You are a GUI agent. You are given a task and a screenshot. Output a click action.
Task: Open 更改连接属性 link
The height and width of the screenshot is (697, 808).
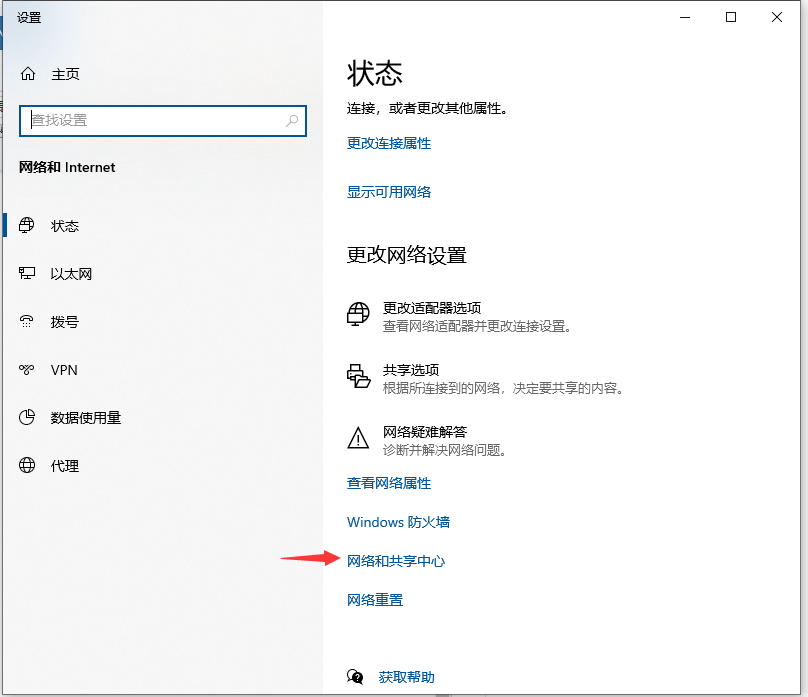click(389, 143)
